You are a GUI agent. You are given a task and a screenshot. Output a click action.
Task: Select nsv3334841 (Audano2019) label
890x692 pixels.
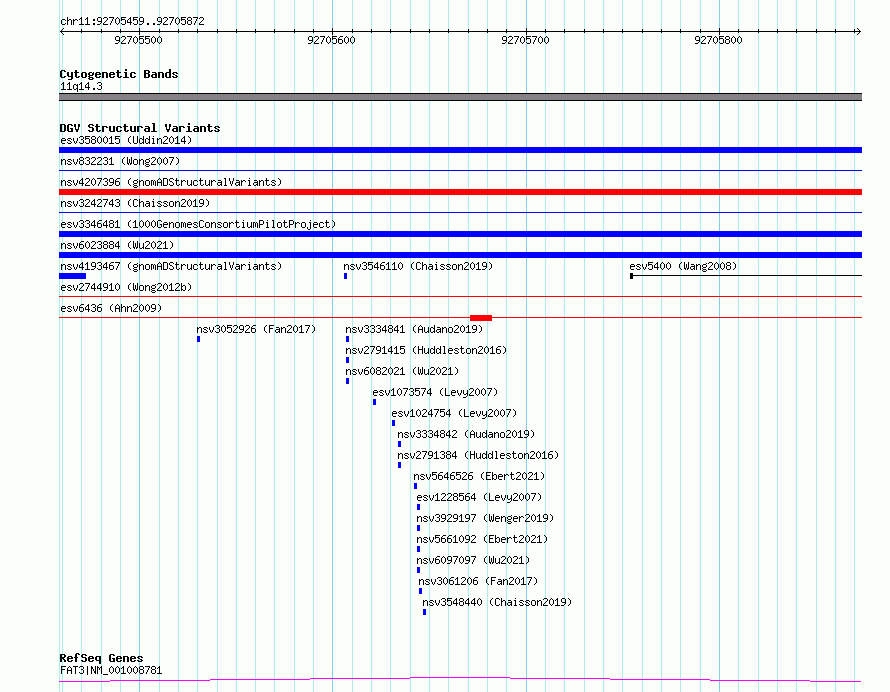414,329
